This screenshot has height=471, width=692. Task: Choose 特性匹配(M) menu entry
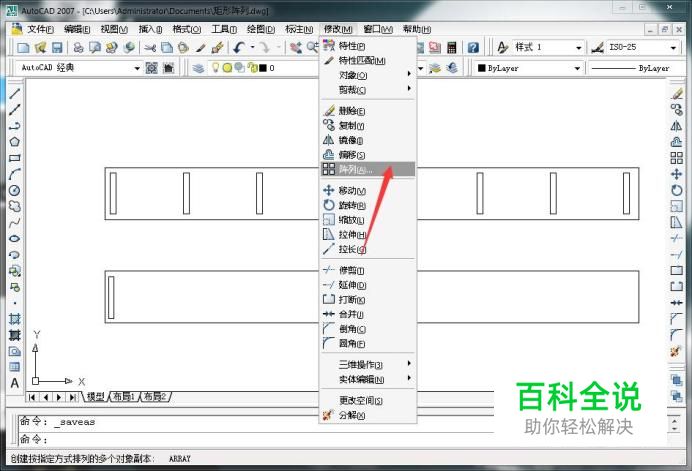[x=368, y=60]
